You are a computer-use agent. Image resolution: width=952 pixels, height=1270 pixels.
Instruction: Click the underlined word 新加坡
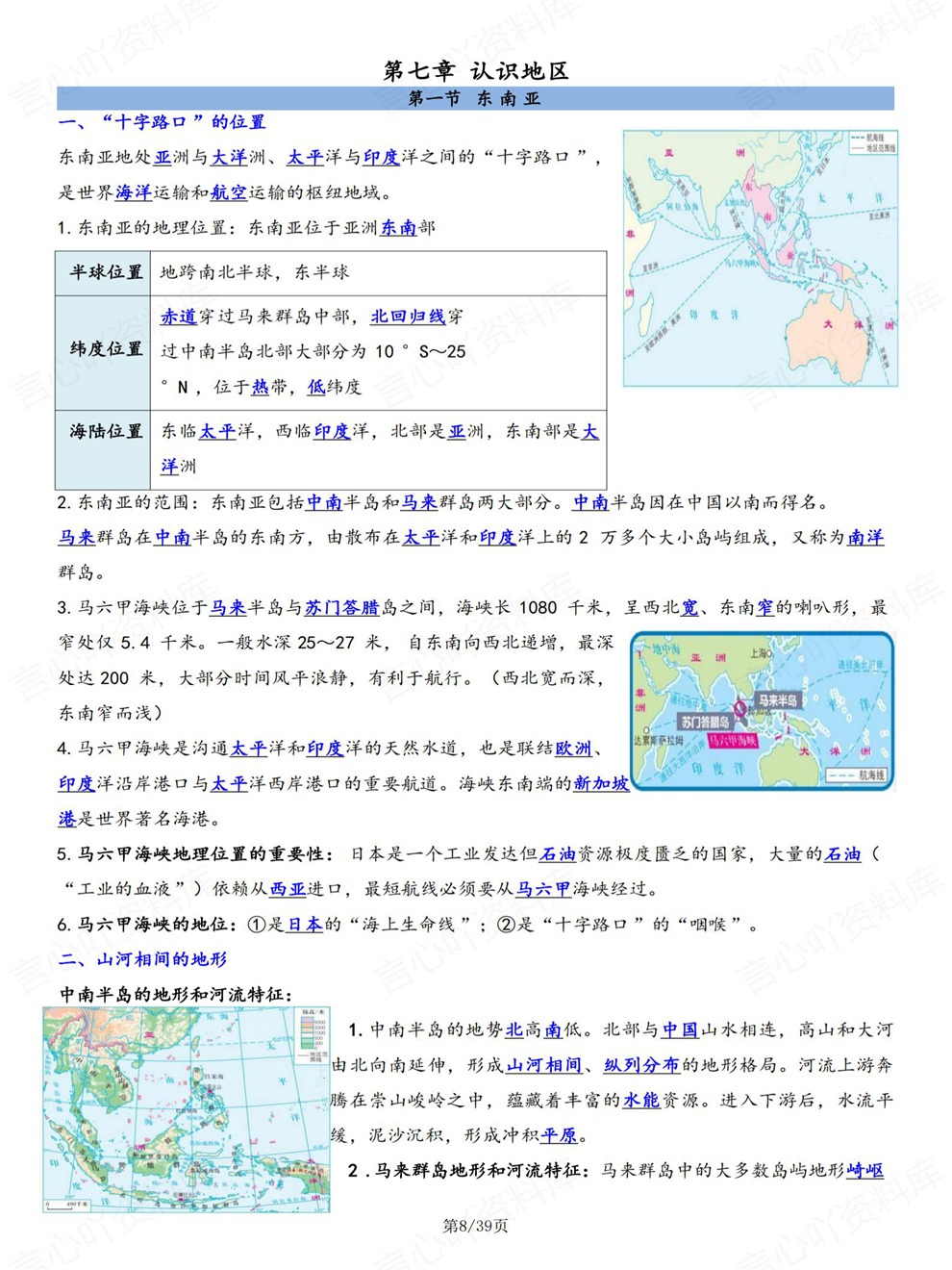(602, 784)
